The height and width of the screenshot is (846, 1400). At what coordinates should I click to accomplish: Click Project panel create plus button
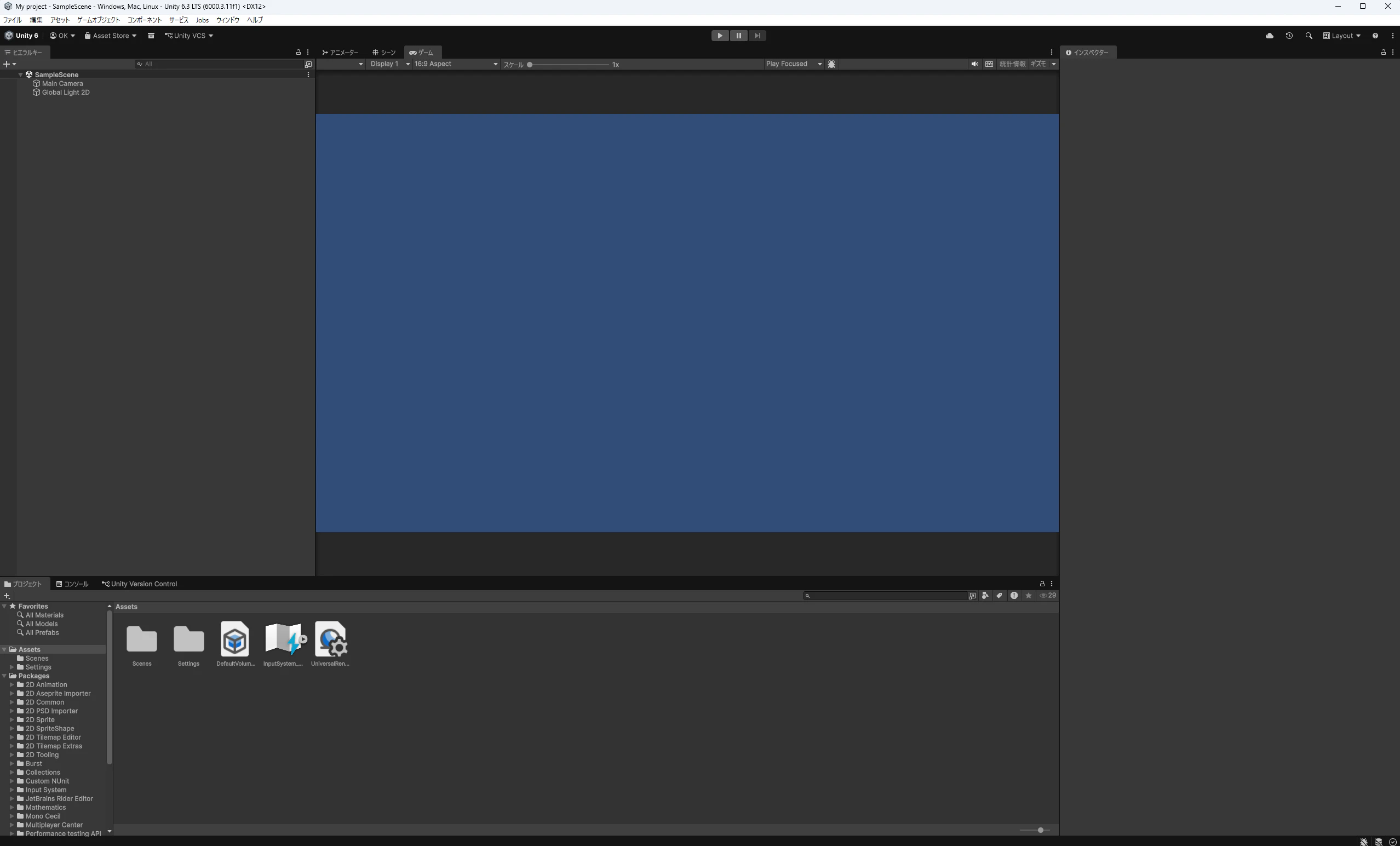7,596
